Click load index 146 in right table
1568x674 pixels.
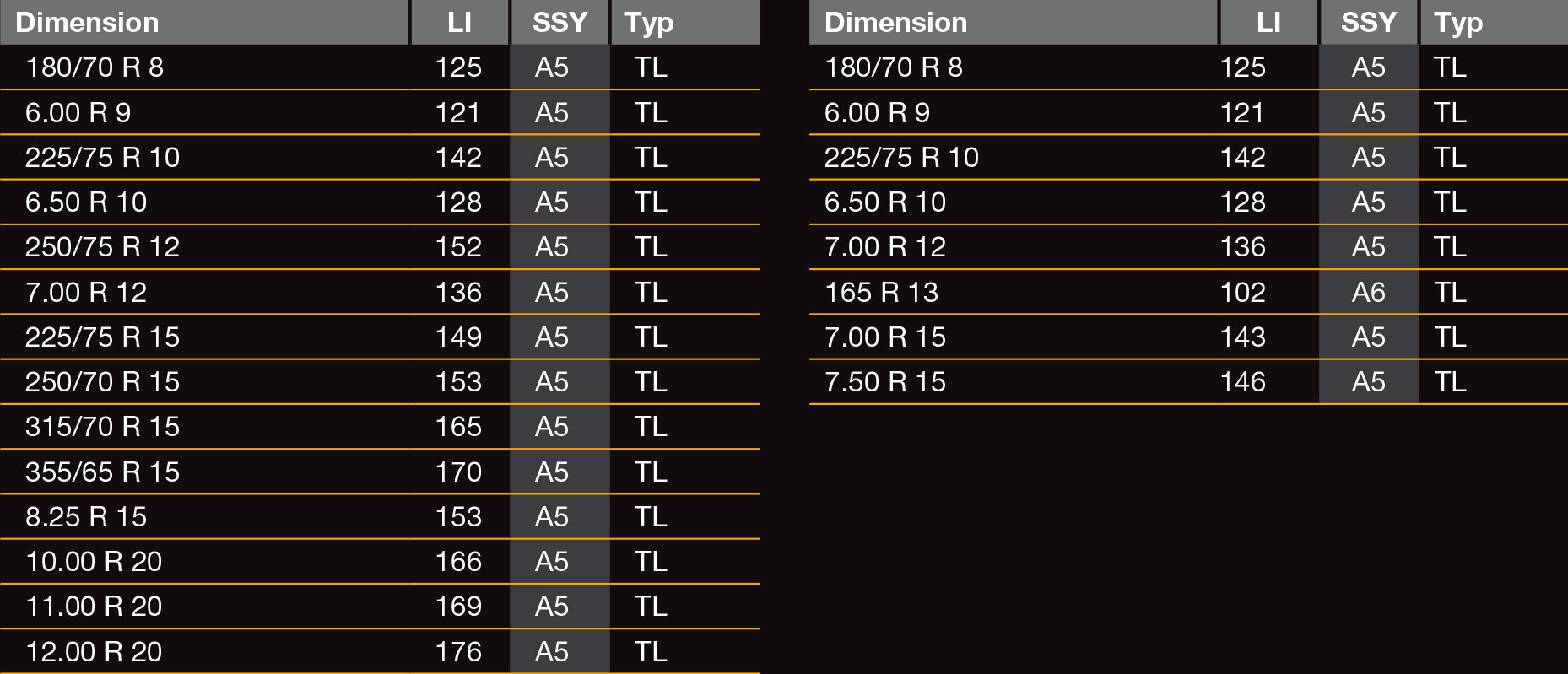coord(1243,381)
